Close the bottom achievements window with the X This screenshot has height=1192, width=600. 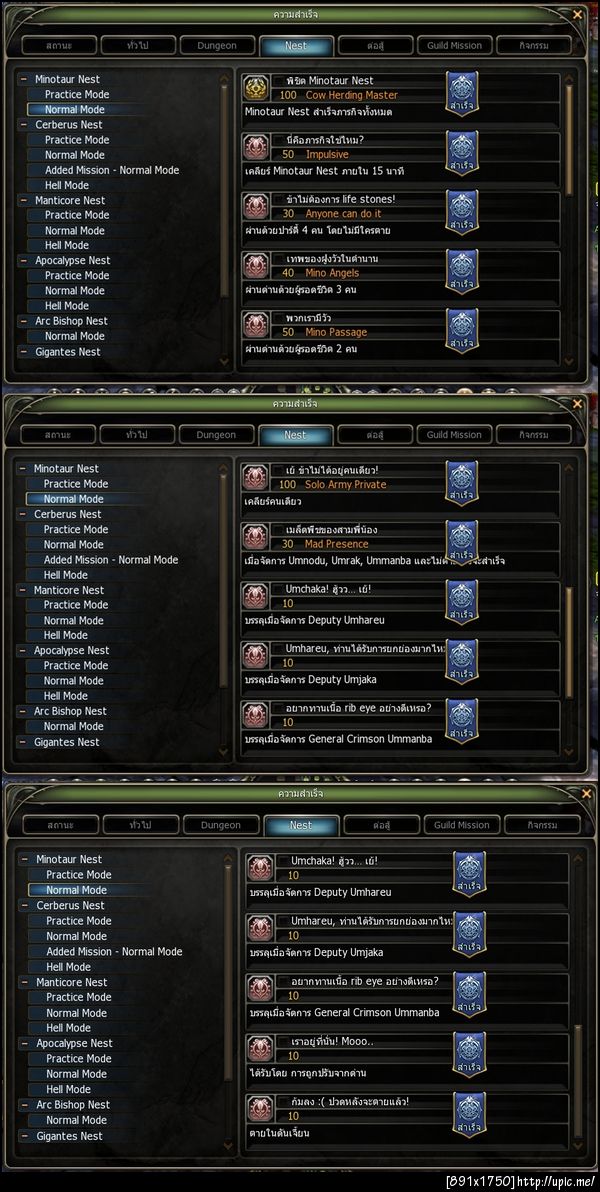click(x=586, y=794)
